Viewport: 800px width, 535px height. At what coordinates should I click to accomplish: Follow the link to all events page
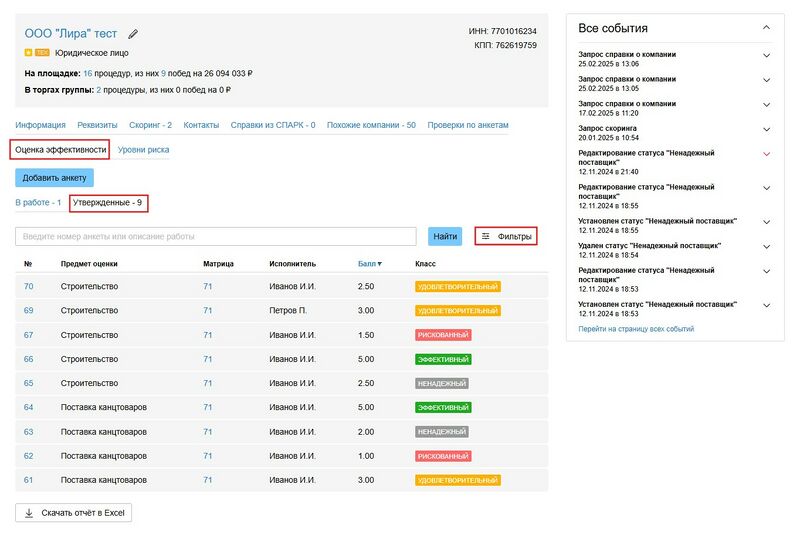[636, 329]
